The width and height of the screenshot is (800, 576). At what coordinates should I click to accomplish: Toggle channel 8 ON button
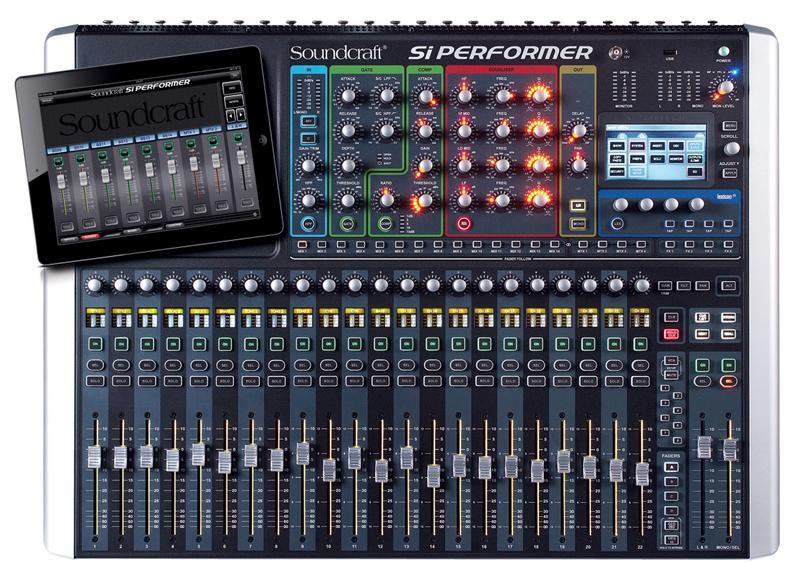coord(277,344)
